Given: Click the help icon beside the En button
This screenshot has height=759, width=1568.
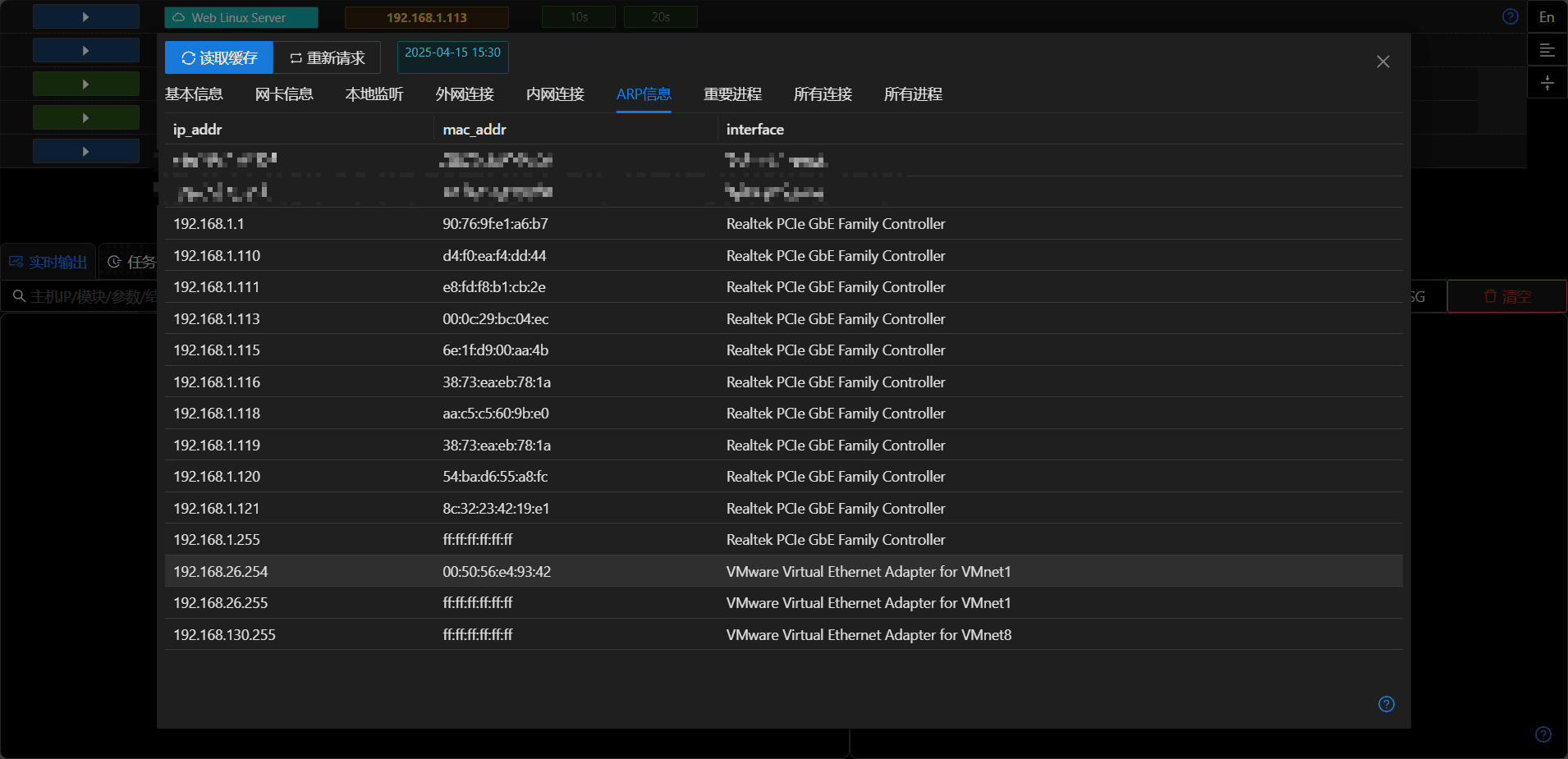Looking at the screenshot, I should [x=1511, y=16].
